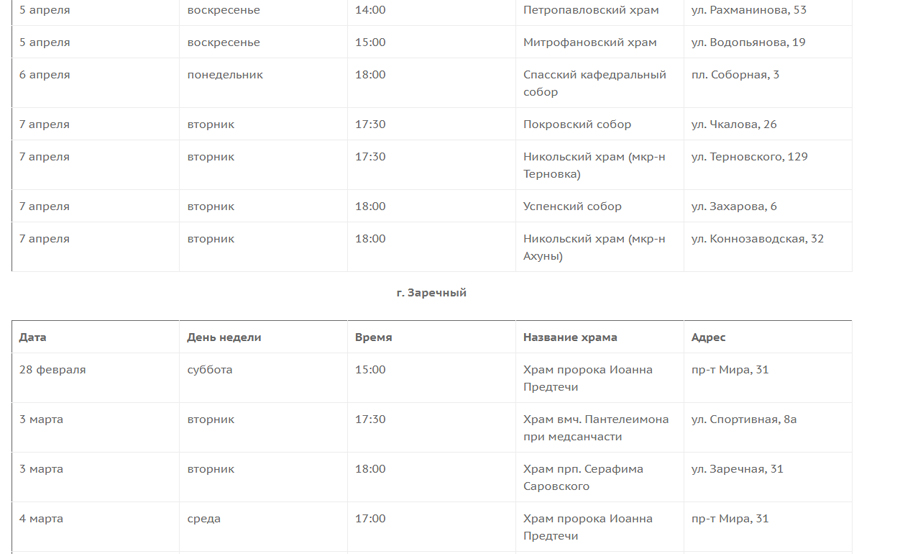900x554 pixels.
Task: Click the "Название храма" column header
Action: tap(570, 337)
